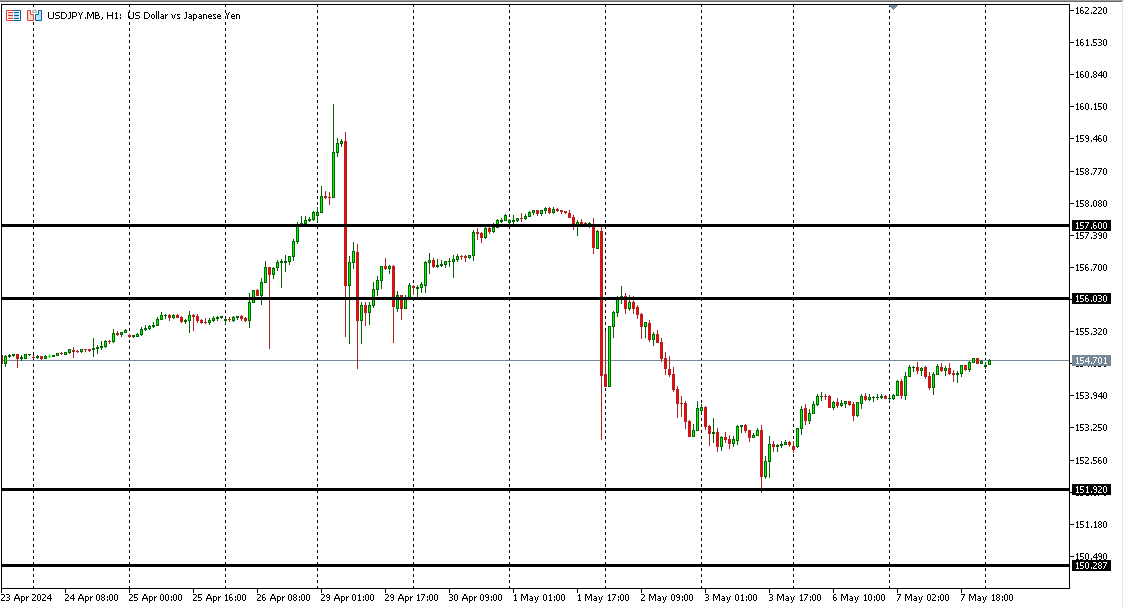Toggle the One Click Trading panel icon
The image size is (1123, 607).
tap(34, 15)
